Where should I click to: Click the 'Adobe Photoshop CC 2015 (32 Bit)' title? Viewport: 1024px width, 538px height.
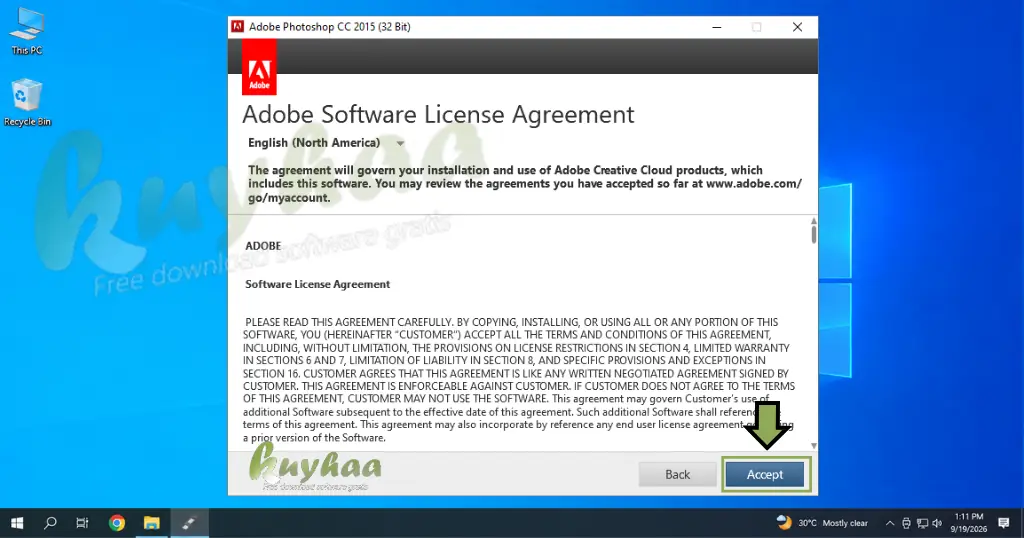[330, 27]
